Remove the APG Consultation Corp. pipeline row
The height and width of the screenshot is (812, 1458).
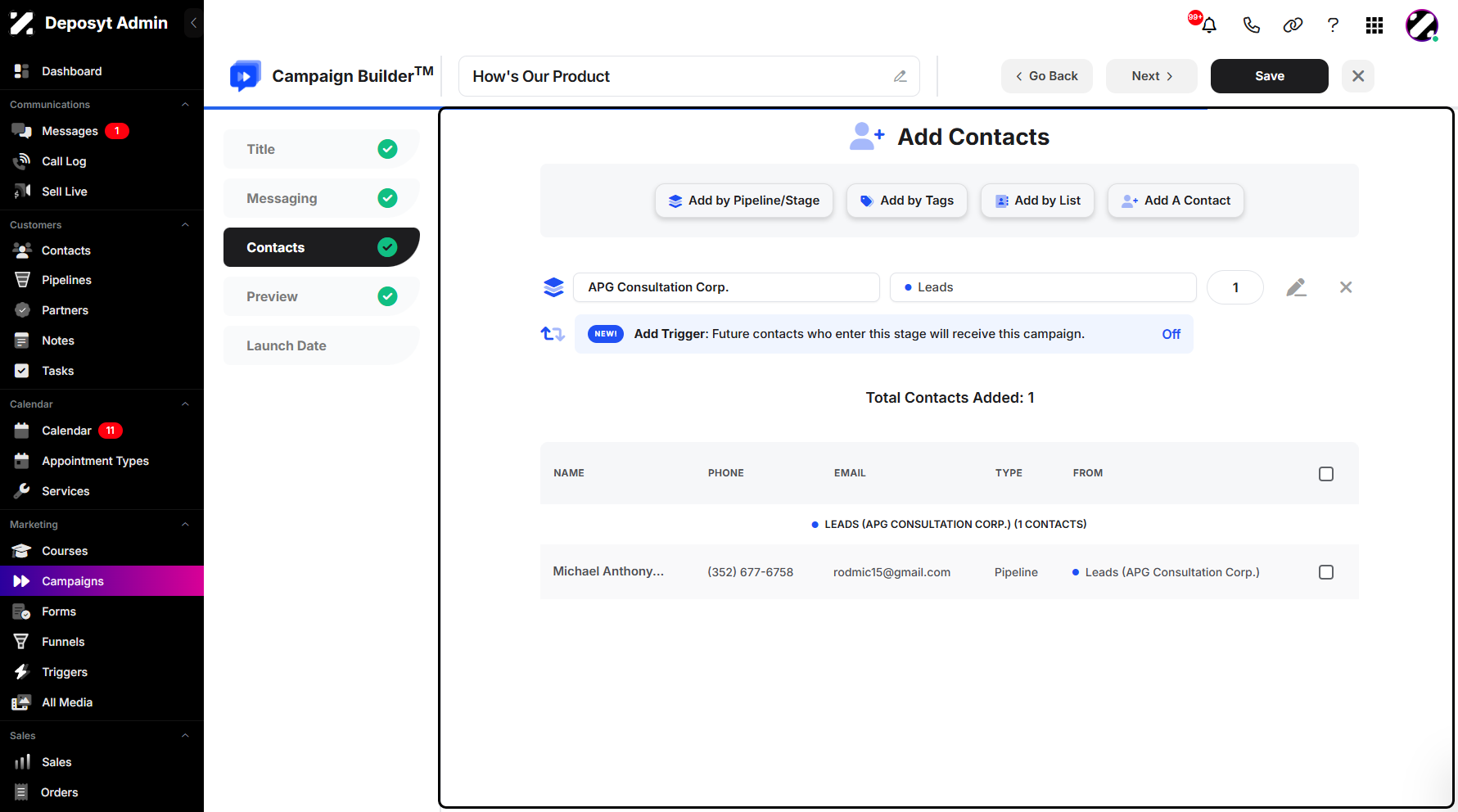1346,287
